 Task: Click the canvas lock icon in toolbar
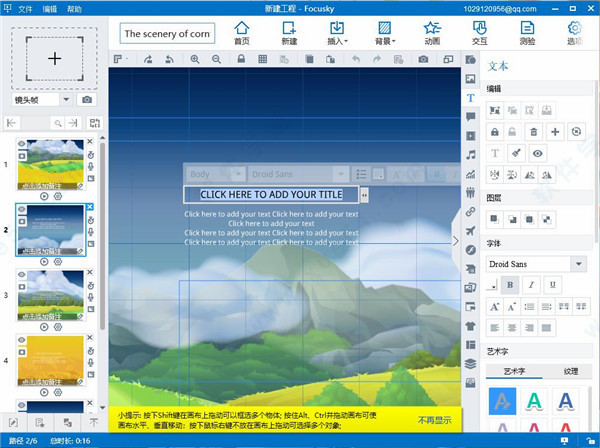click(240, 60)
